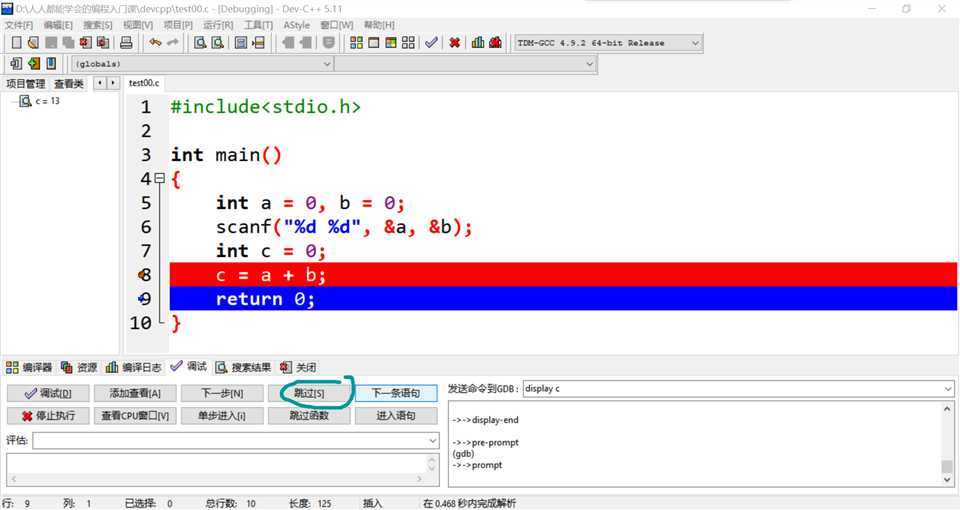The height and width of the screenshot is (510, 960).
Task: Click the right arrow of sidebar tab scroller
Action: point(113,83)
